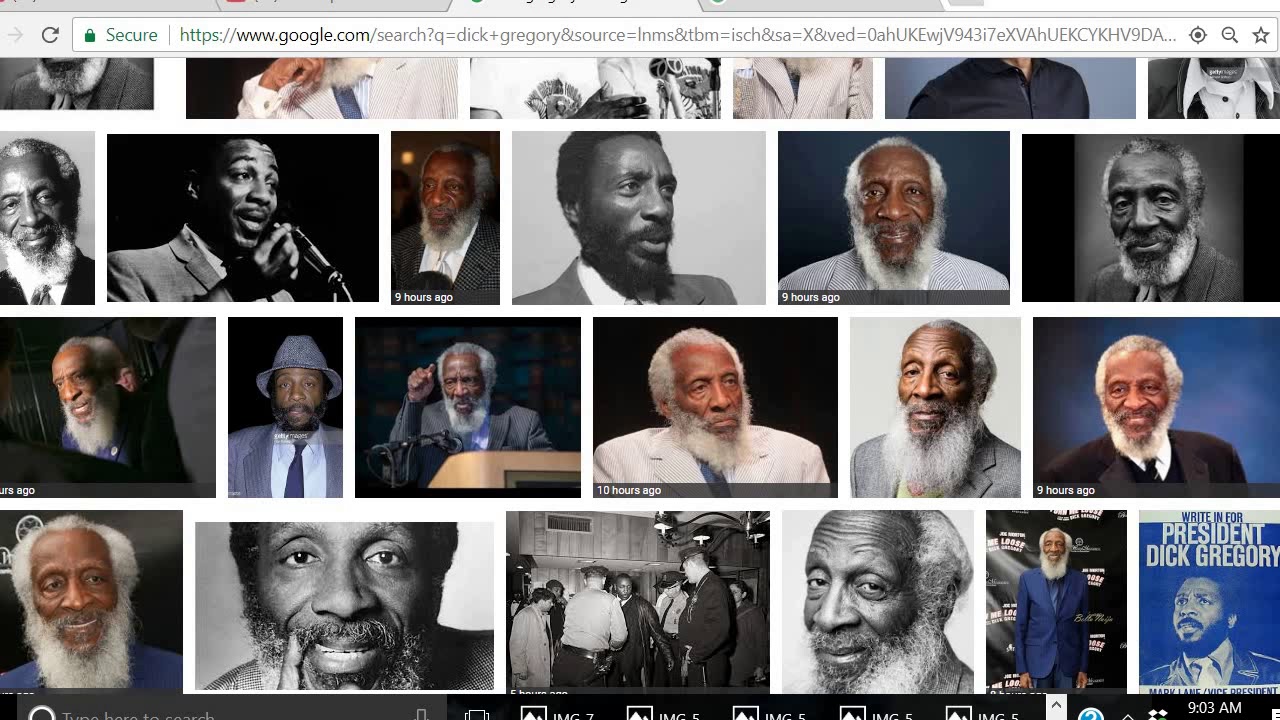This screenshot has width=1280, height=720.
Task: Open grayscale elderly man portrait at row end
Action: (1151, 217)
